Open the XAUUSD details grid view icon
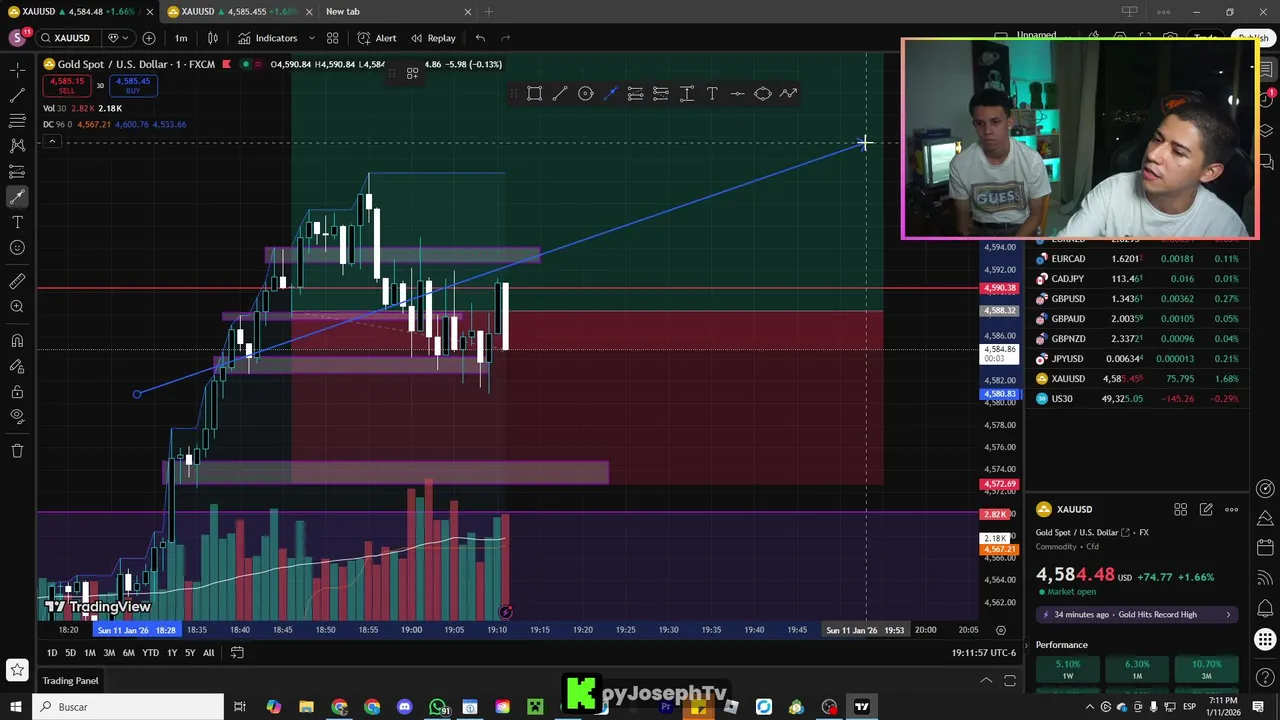This screenshot has height=720, width=1280. [x=1180, y=510]
